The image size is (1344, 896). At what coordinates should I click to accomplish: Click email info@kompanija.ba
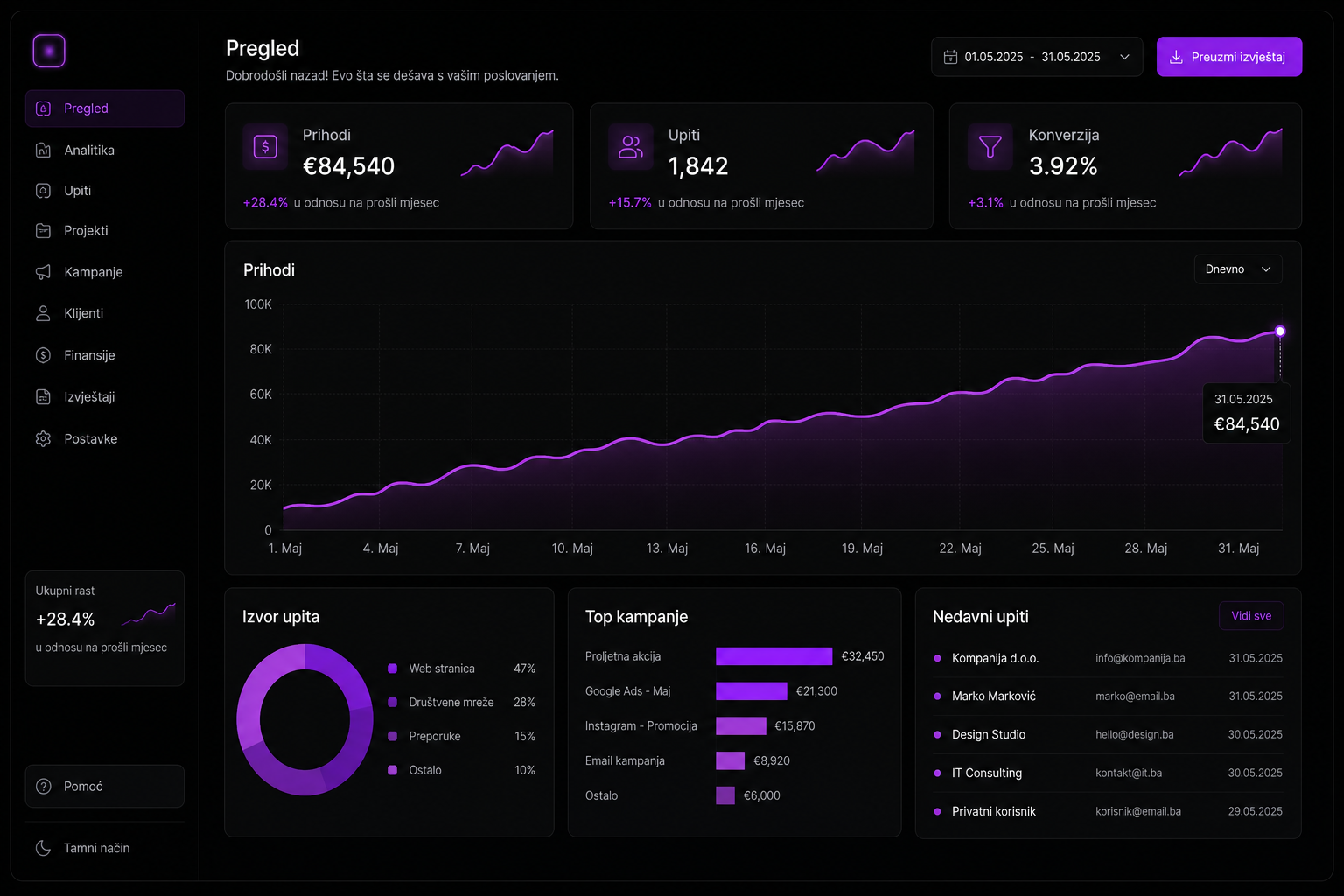click(1140, 658)
